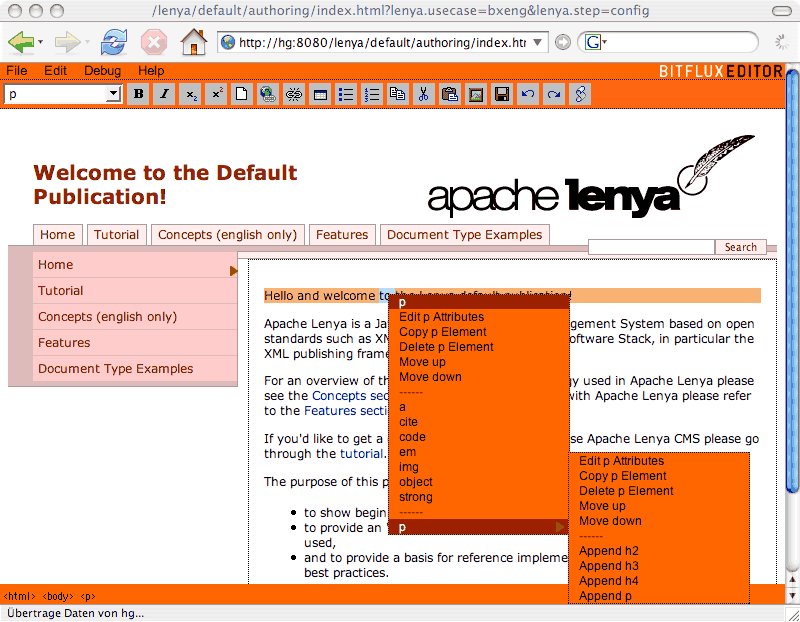Screen dimensions: 800x622
Task: Click the undo arrow icon
Action: pos(528,94)
